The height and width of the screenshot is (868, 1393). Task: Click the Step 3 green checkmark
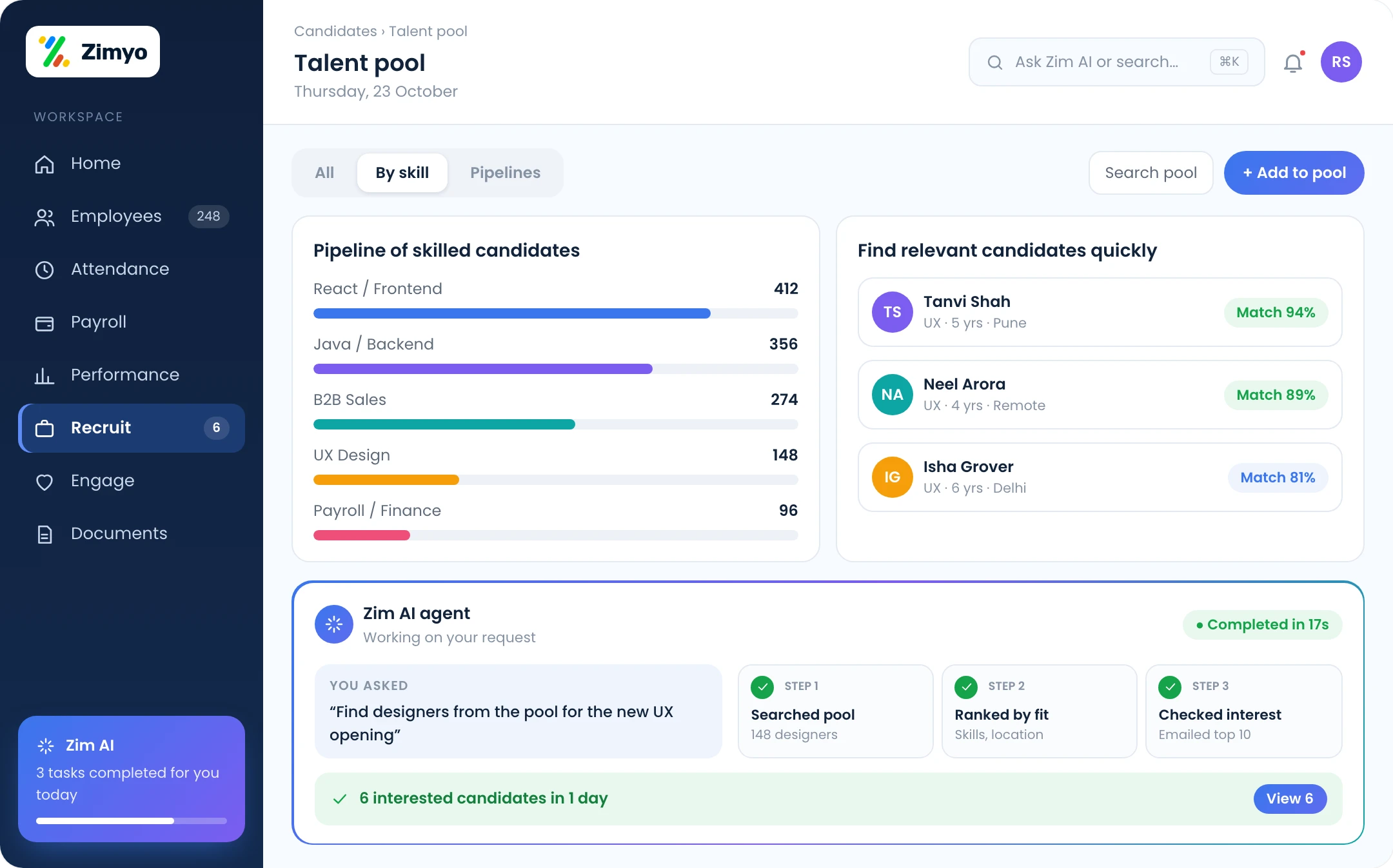[1170, 687]
